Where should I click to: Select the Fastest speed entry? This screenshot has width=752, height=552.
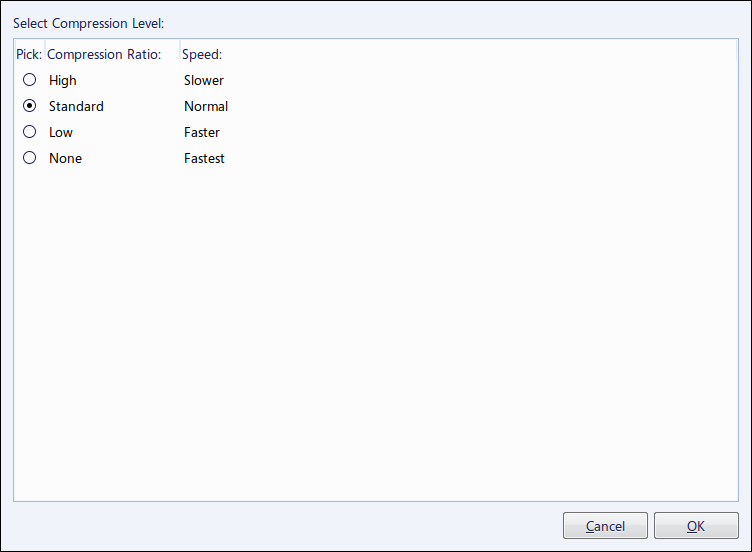pyautogui.click(x=204, y=158)
